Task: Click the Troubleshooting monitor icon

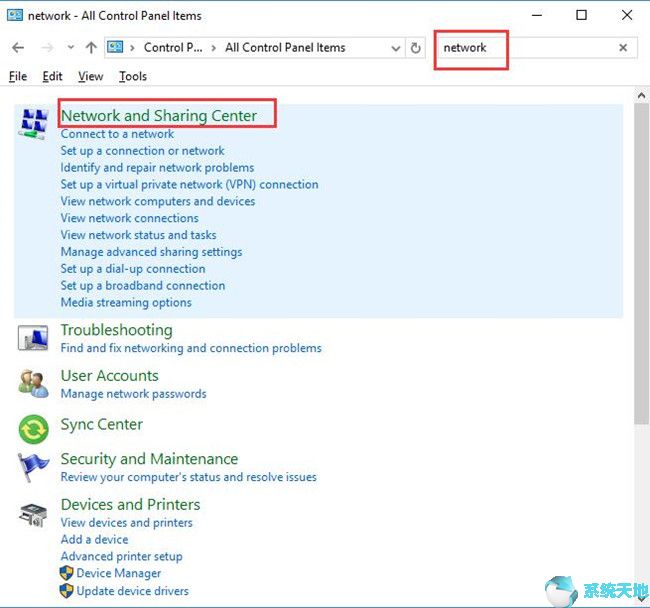Action: pyautogui.click(x=33, y=338)
